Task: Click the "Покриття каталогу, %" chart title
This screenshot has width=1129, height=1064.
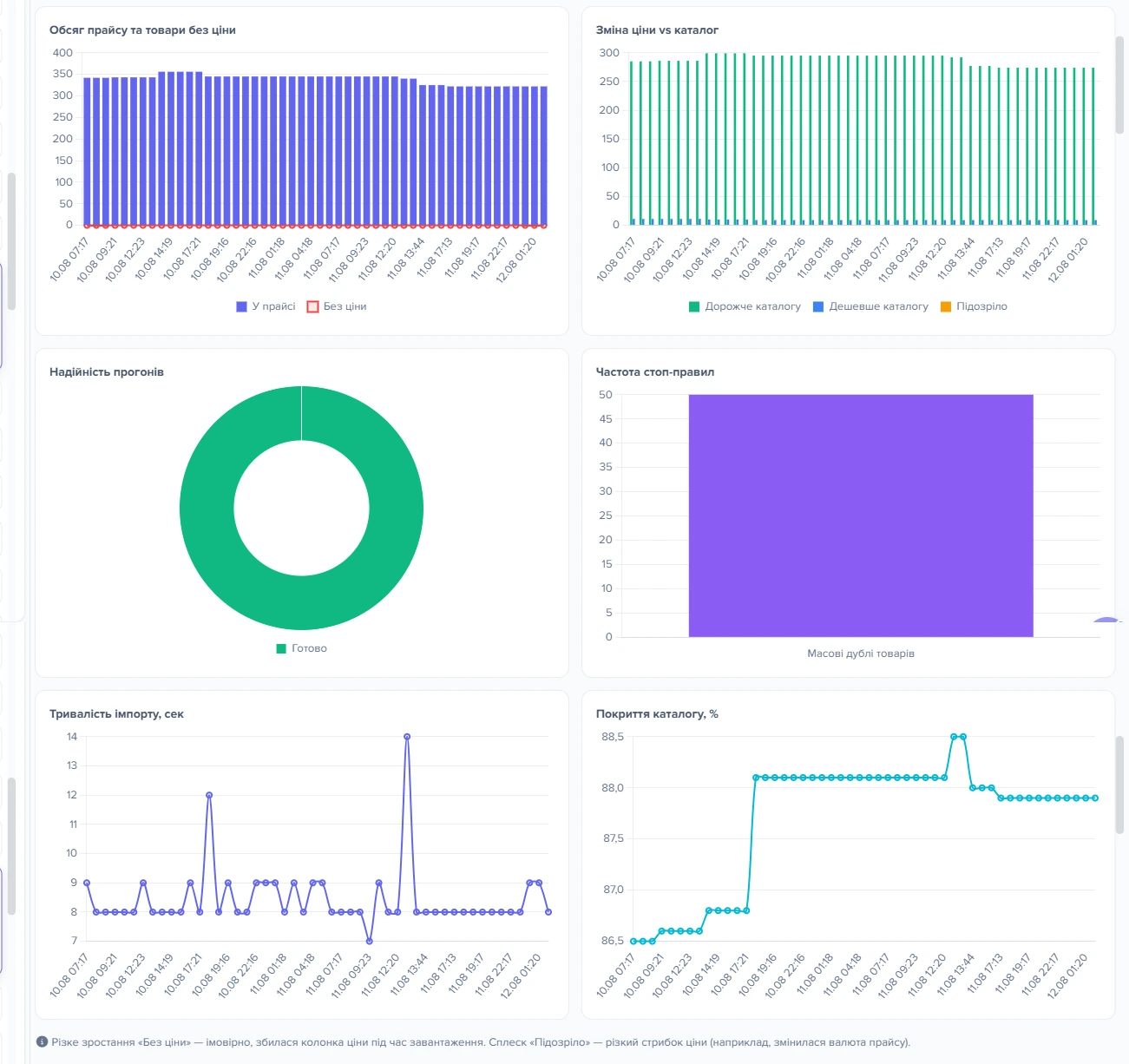Action: (x=657, y=713)
